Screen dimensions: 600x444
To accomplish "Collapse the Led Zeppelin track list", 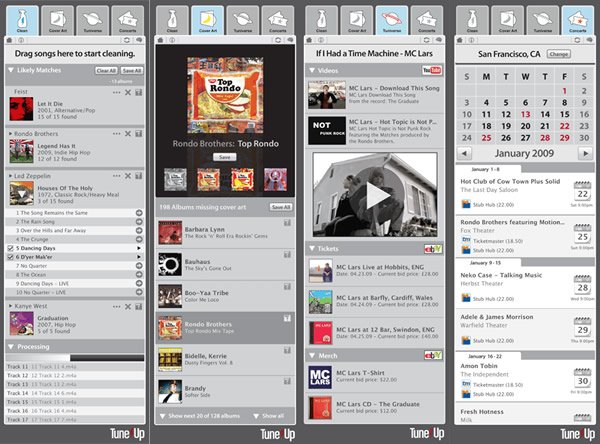I will 10,176.
